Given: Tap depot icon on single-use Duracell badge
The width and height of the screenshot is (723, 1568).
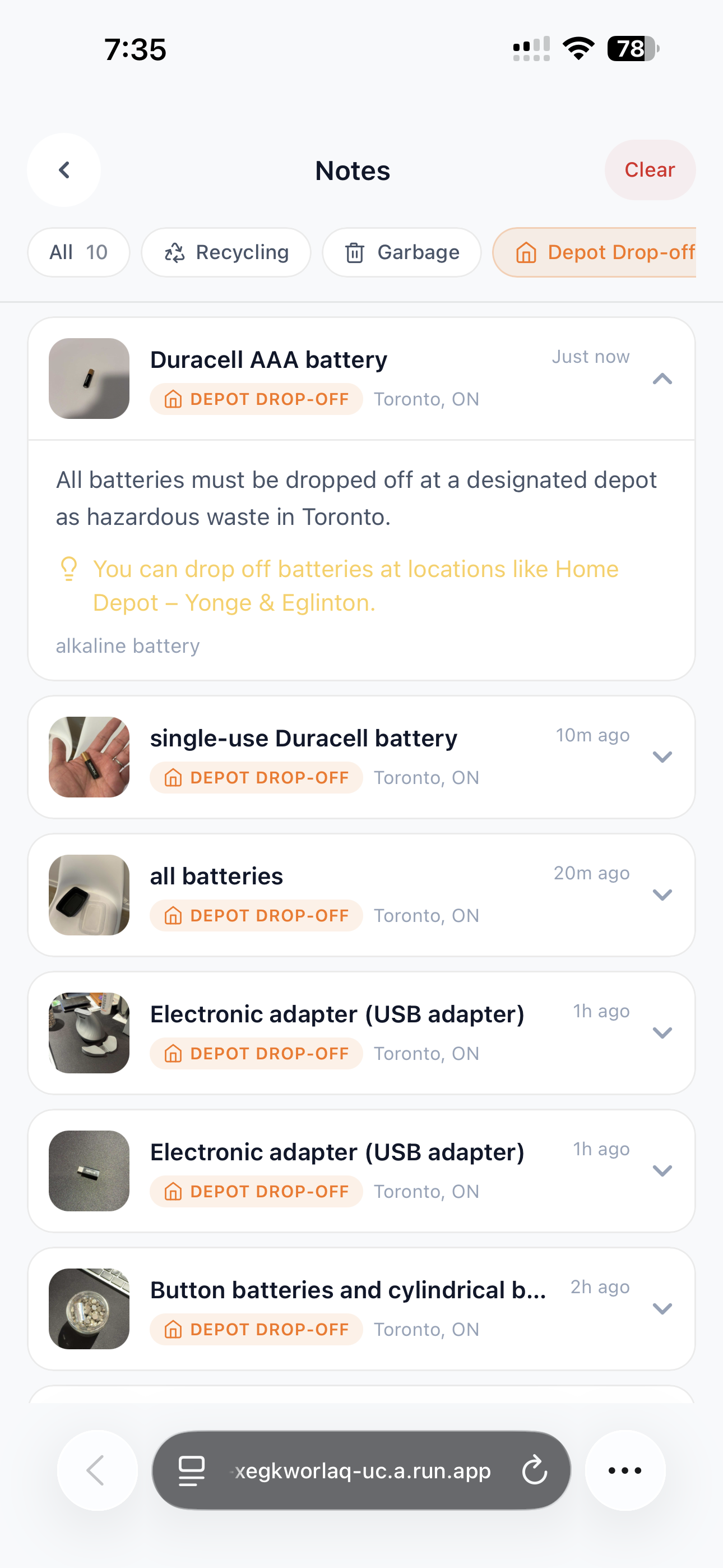Looking at the screenshot, I should tap(173, 778).
